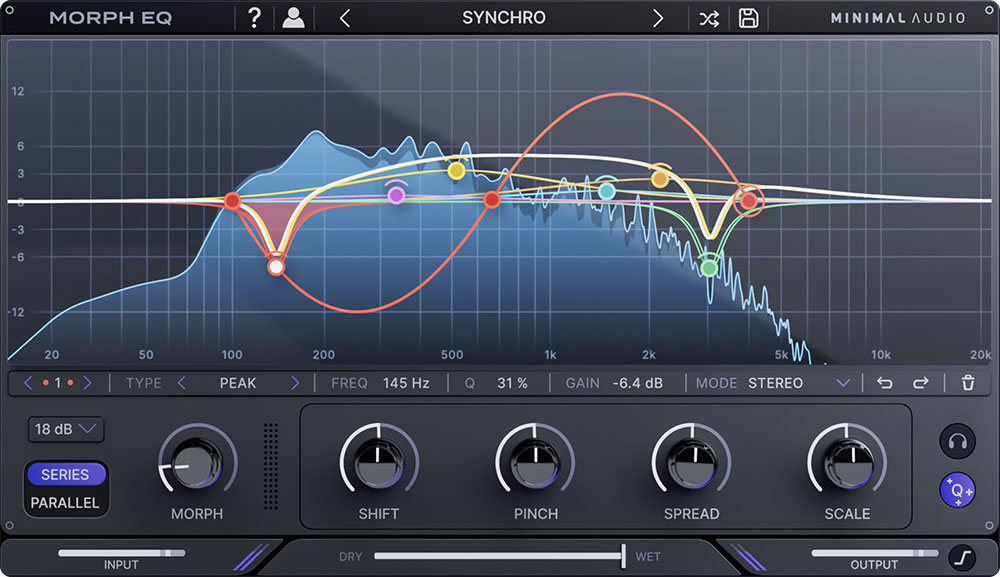The height and width of the screenshot is (577, 1000).
Task: Open the 18 dB range dropdown
Action: pyautogui.click(x=63, y=429)
